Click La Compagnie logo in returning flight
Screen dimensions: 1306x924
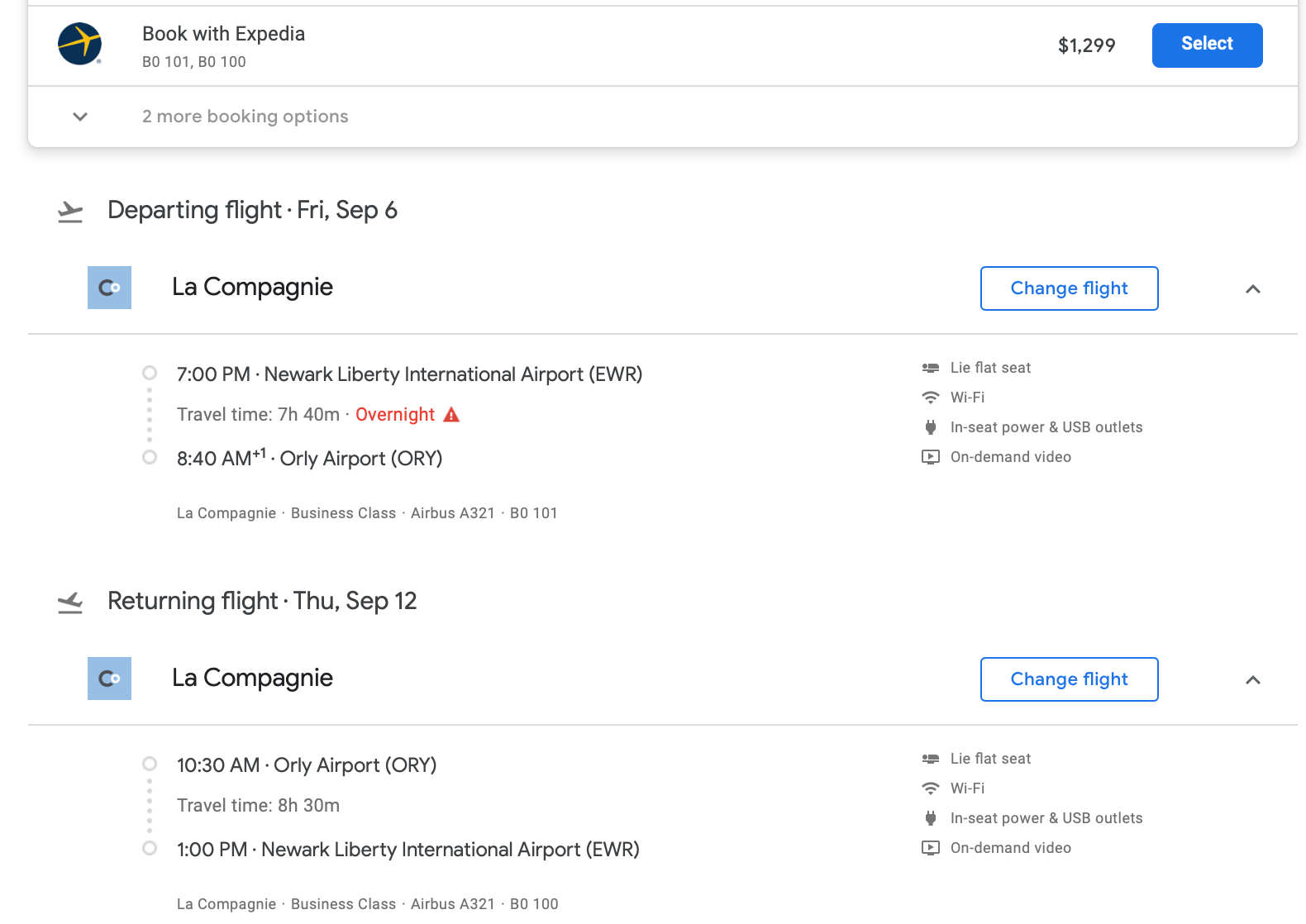[109, 679]
